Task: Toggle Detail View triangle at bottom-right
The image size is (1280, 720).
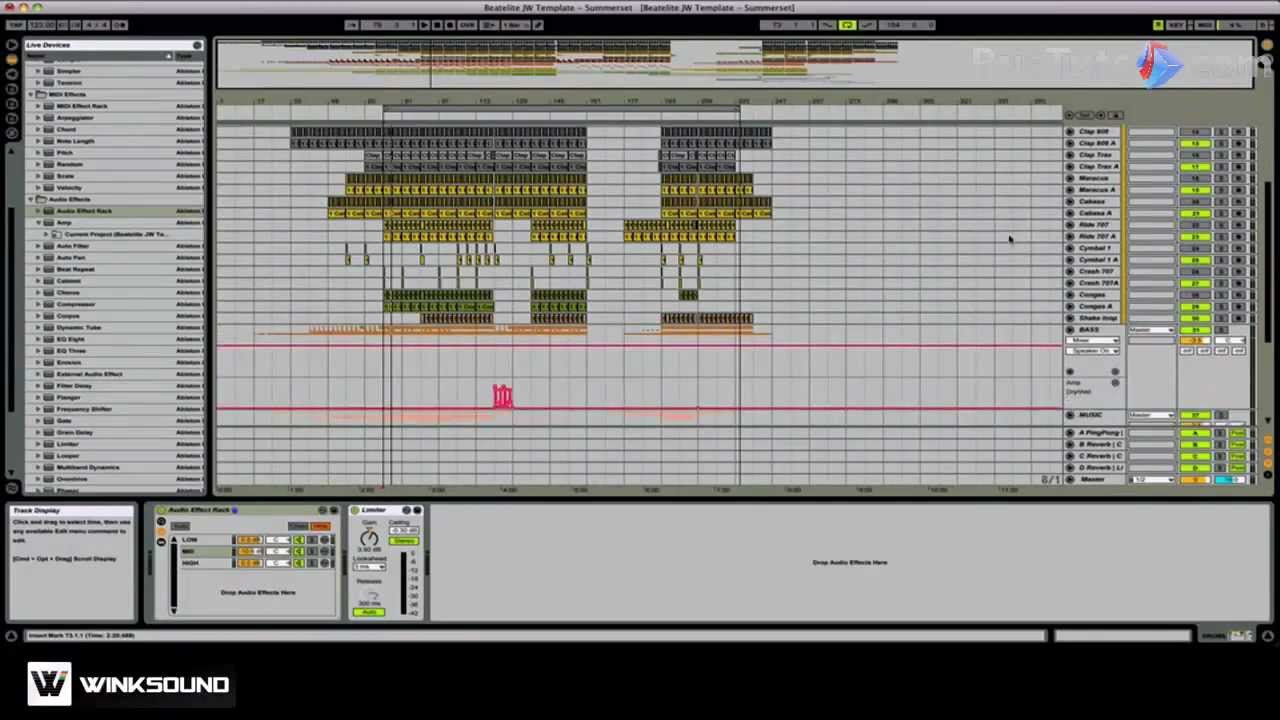Action: (x=1267, y=635)
